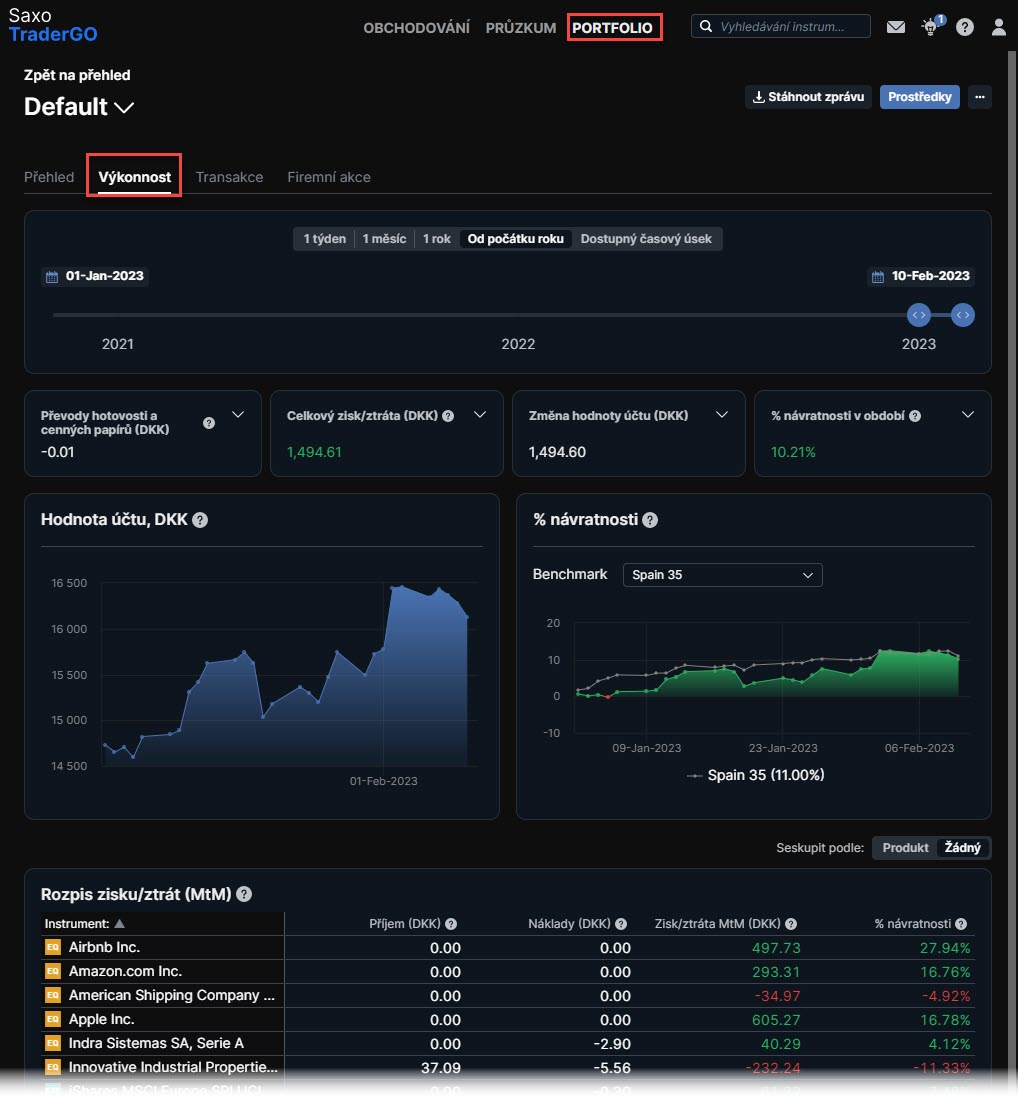Click the Airbnb Inc. equity icon
The width and height of the screenshot is (1018, 1098).
click(53, 947)
